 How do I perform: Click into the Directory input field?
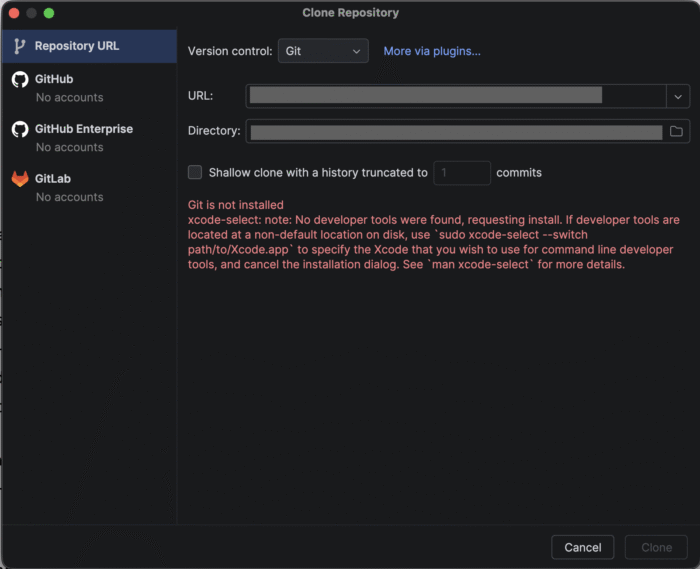click(456, 131)
